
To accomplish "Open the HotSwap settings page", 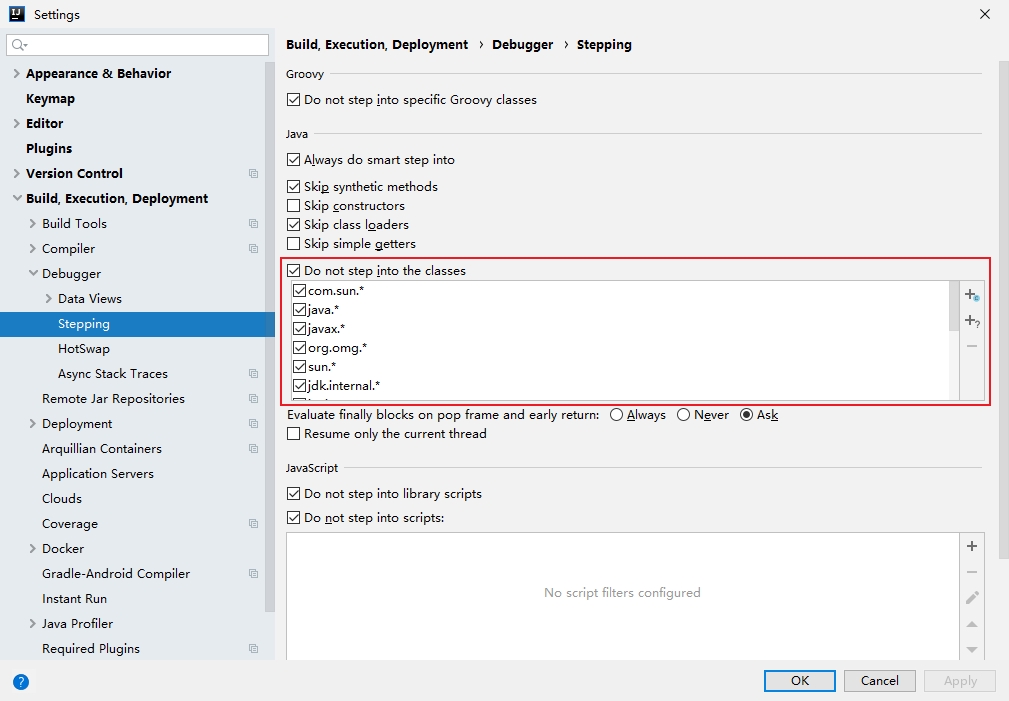I will tap(84, 349).
